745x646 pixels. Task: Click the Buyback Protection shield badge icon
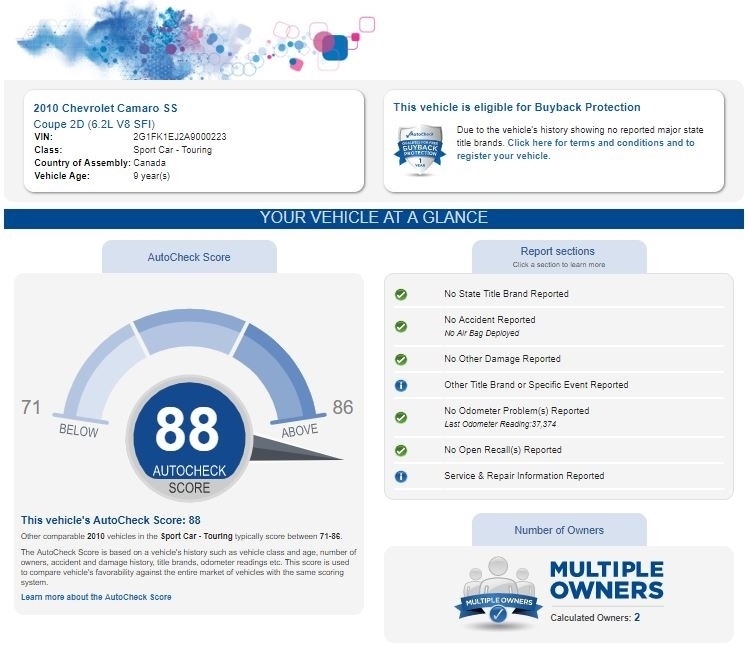click(420, 150)
